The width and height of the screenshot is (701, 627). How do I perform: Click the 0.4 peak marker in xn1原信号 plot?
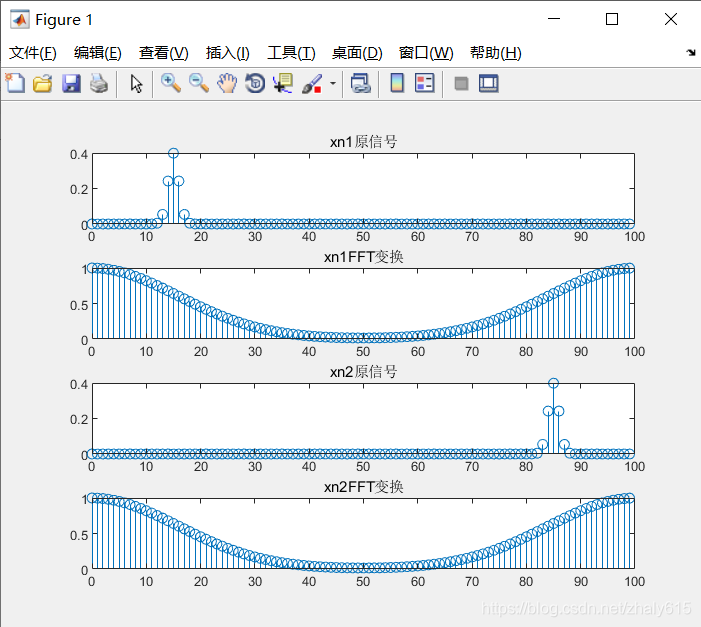(173, 153)
